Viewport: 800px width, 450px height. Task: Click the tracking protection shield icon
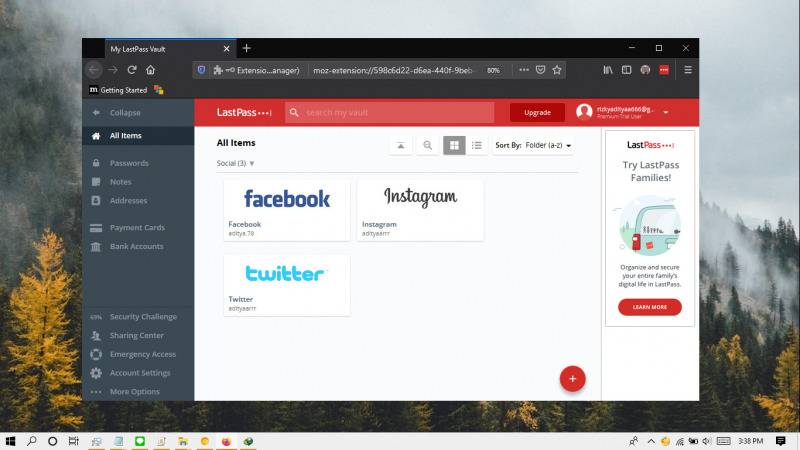[202, 70]
